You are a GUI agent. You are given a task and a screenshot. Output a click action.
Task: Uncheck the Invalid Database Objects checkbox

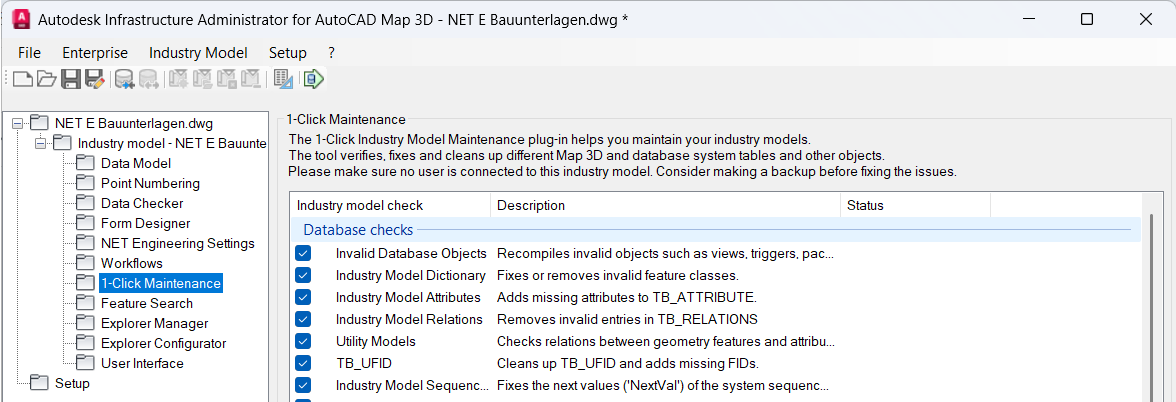[304, 254]
